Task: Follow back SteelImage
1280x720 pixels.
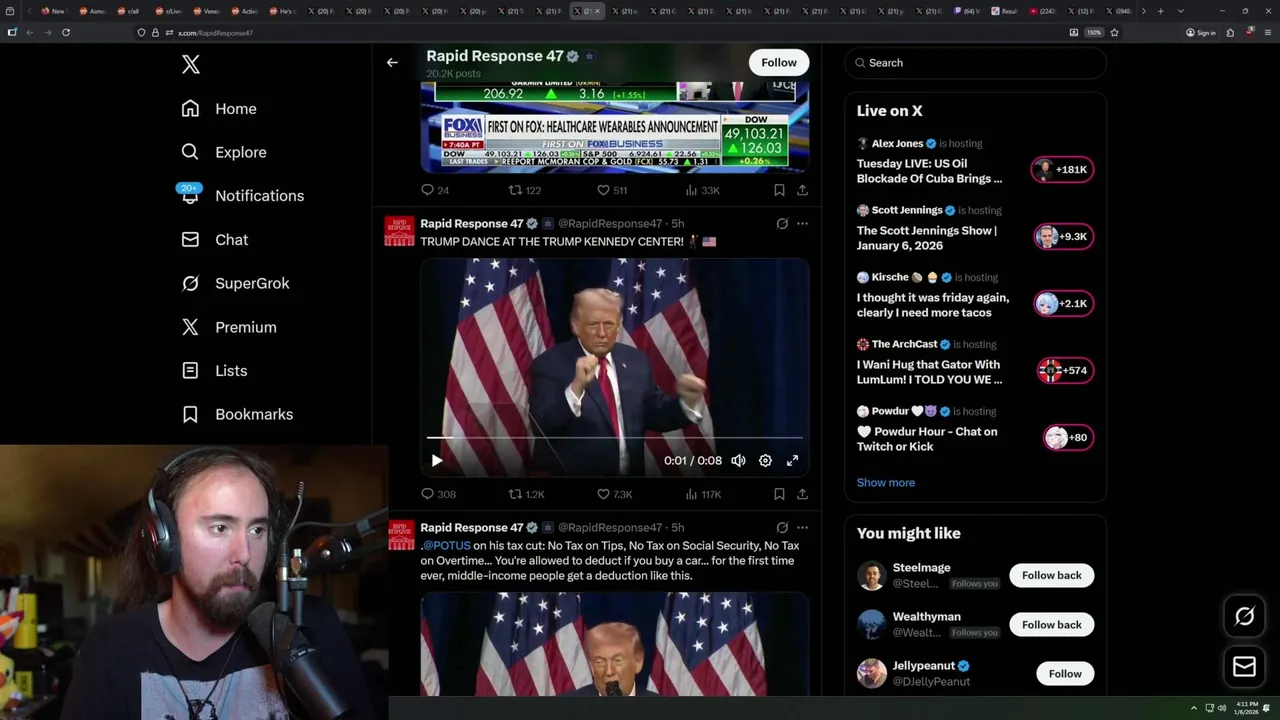Action: tap(1051, 575)
